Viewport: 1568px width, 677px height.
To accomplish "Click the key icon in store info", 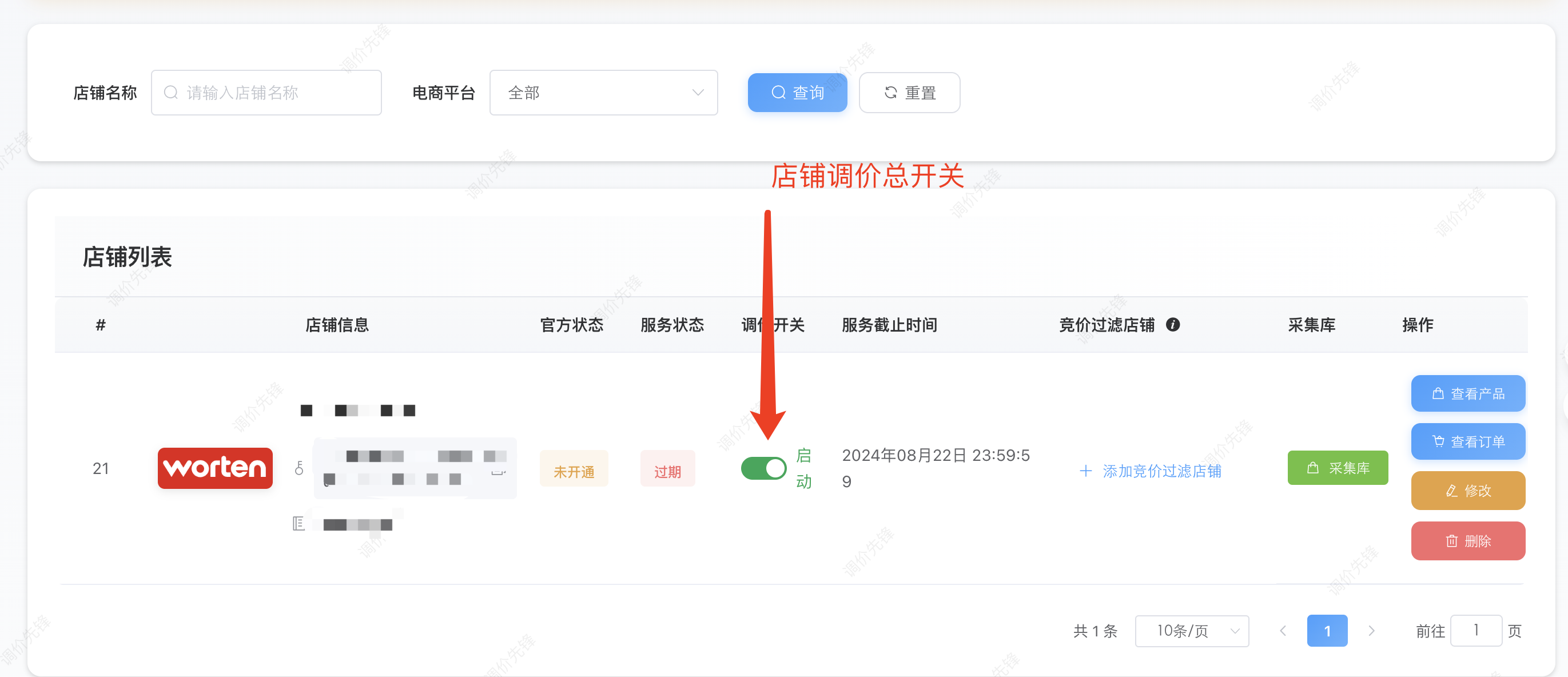I will point(299,468).
